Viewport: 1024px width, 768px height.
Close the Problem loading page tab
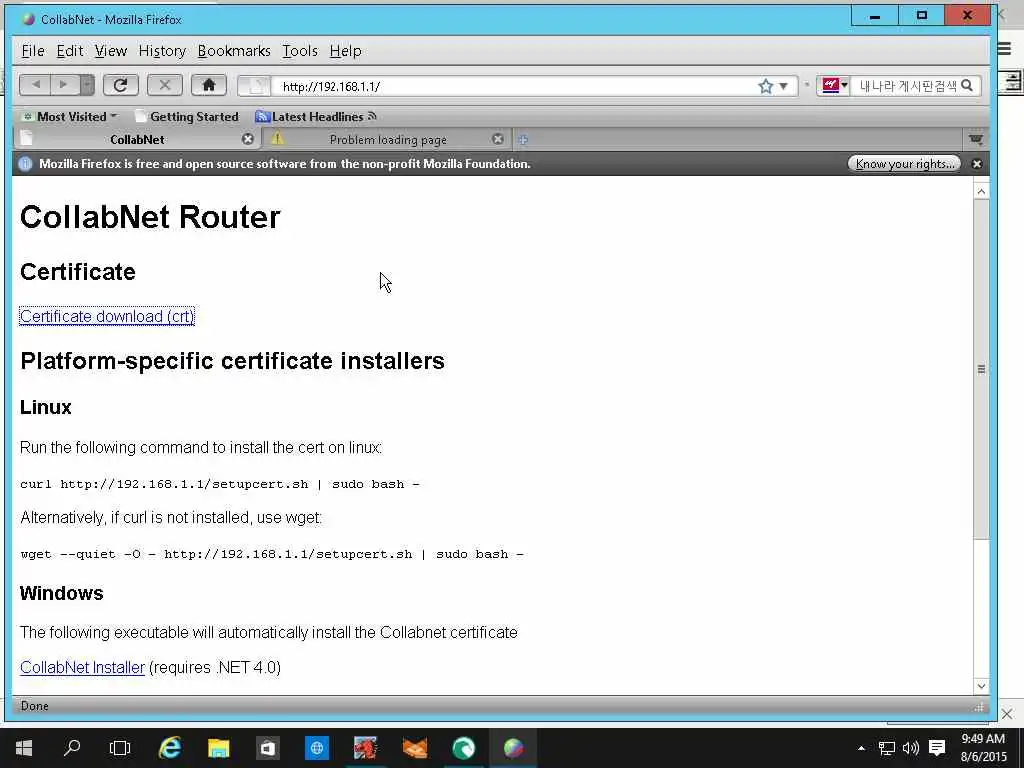[498, 139]
